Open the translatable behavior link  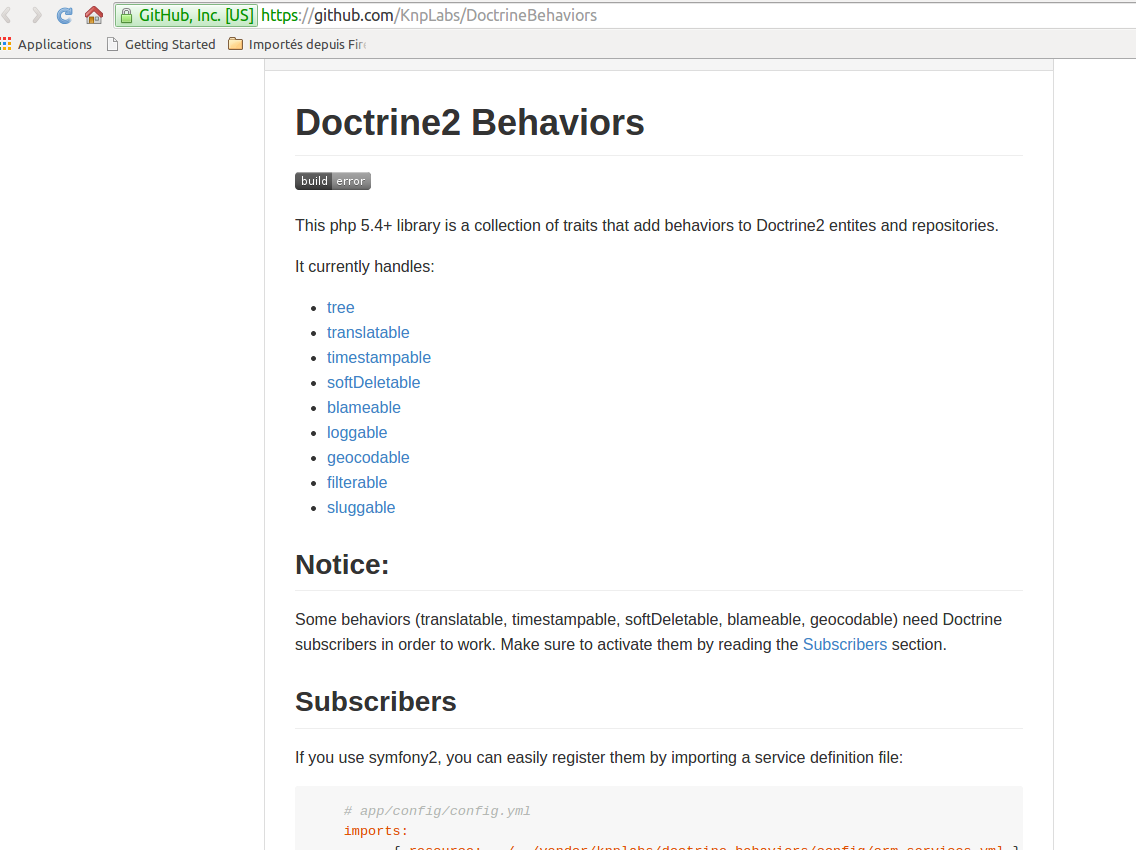[368, 333]
